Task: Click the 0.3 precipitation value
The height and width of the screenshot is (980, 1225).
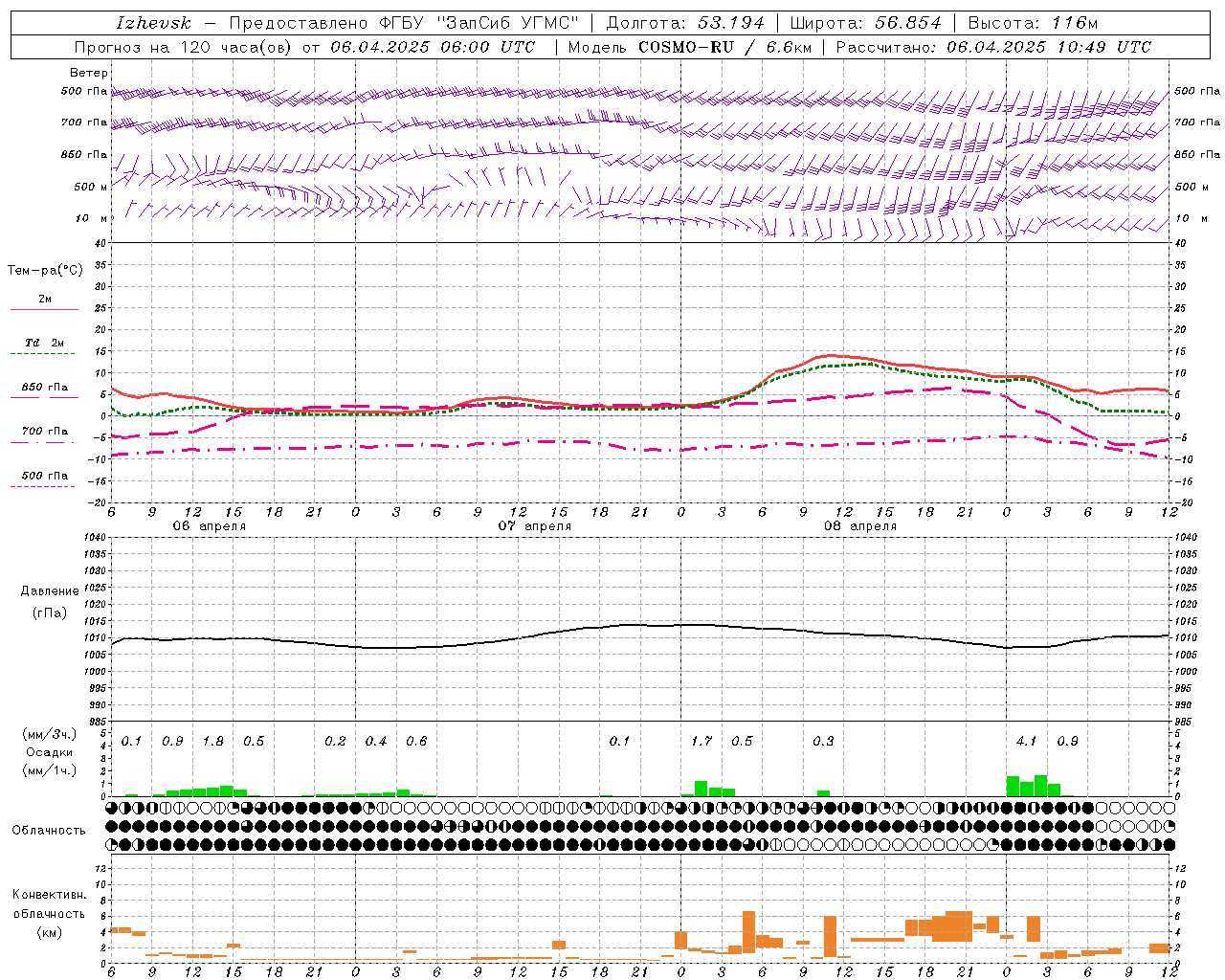Action: 823,741
